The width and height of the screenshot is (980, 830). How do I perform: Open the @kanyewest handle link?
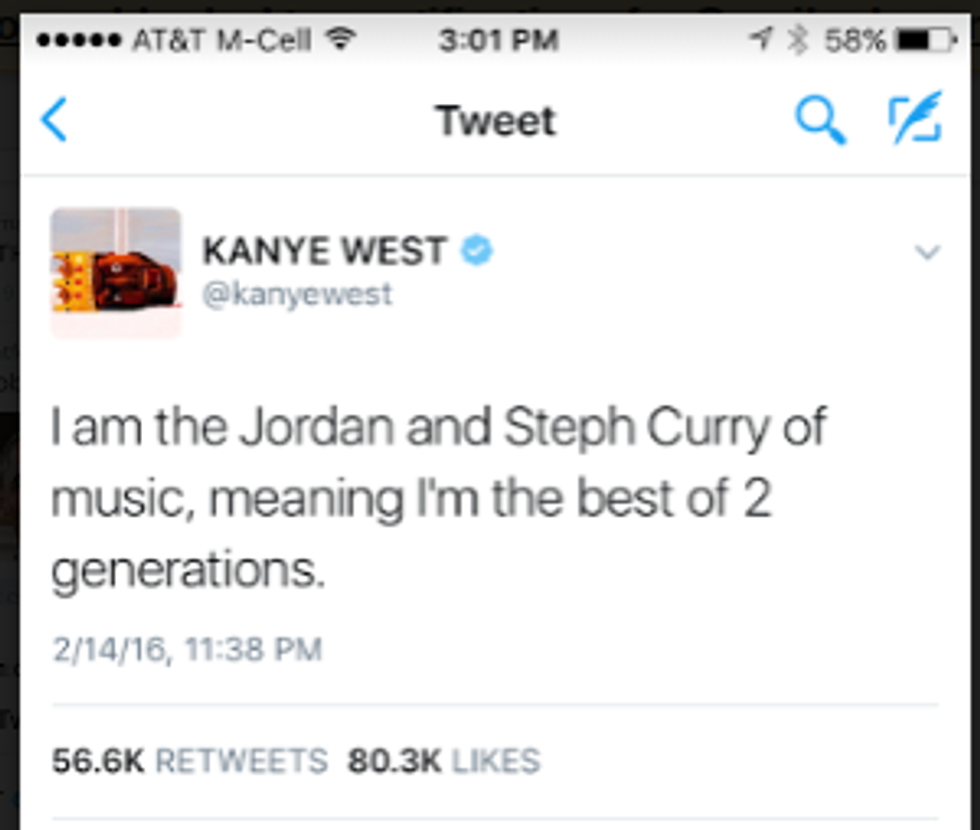[x=298, y=294]
